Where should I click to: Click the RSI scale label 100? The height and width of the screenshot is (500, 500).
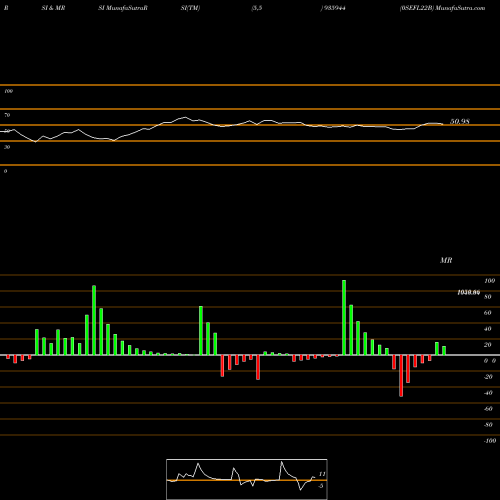coord(8,91)
